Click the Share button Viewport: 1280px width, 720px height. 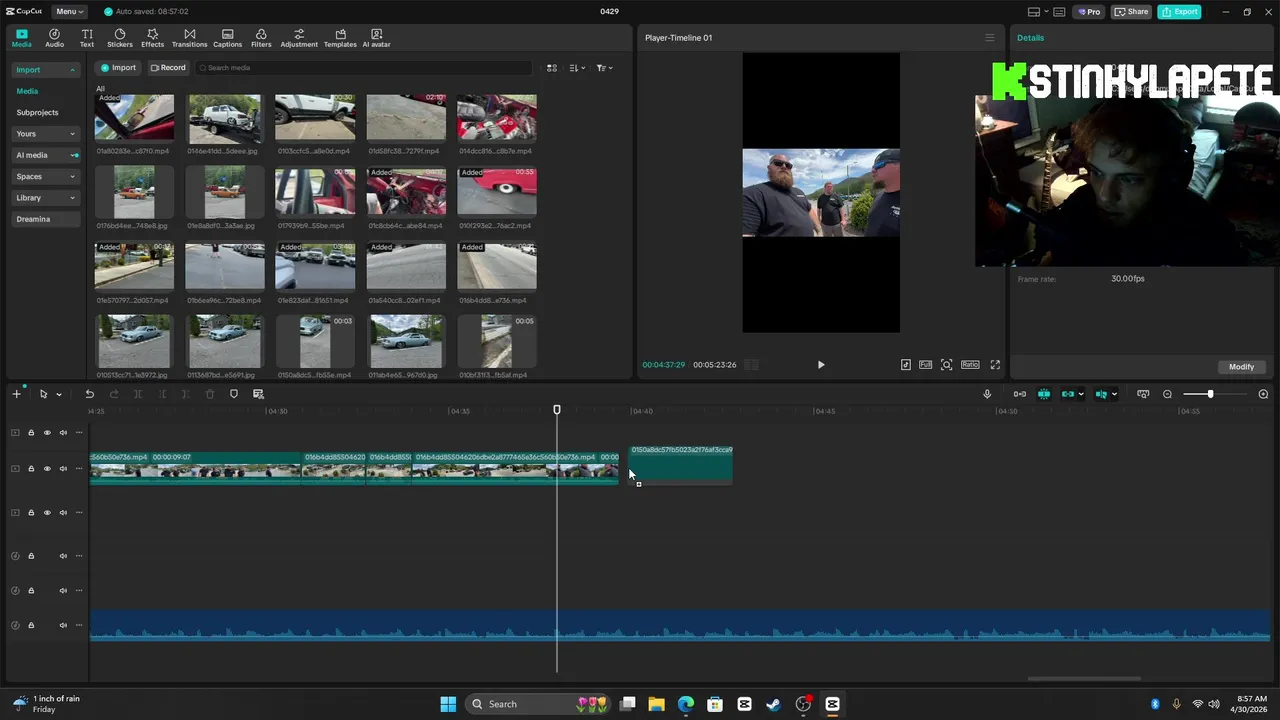(x=1132, y=12)
